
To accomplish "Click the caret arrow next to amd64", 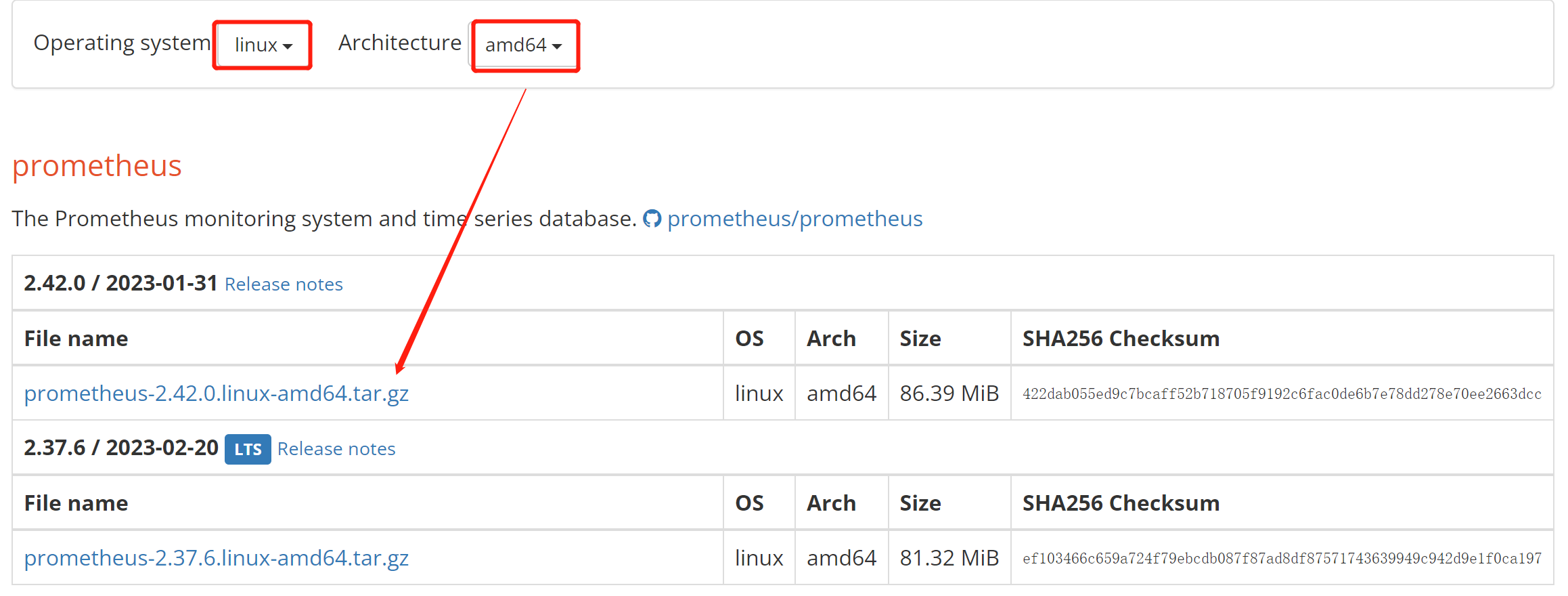I will [x=557, y=46].
